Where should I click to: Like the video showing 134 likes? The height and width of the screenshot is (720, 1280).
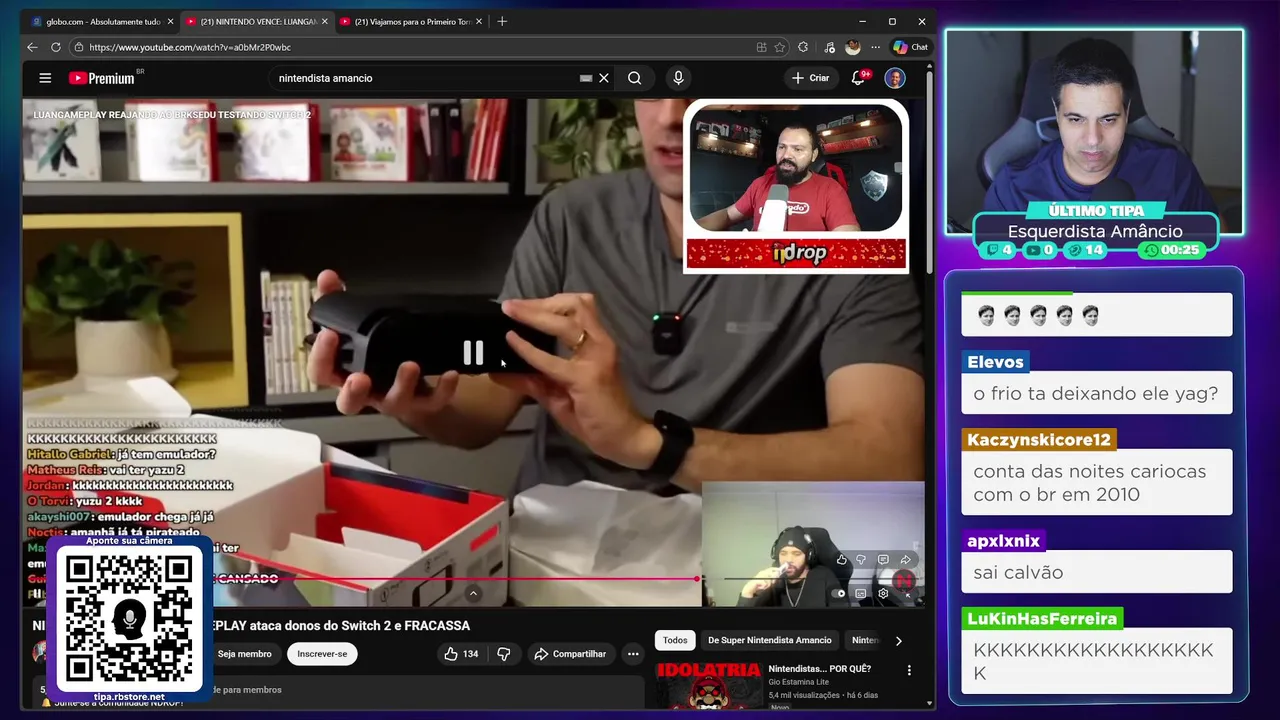(461, 654)
